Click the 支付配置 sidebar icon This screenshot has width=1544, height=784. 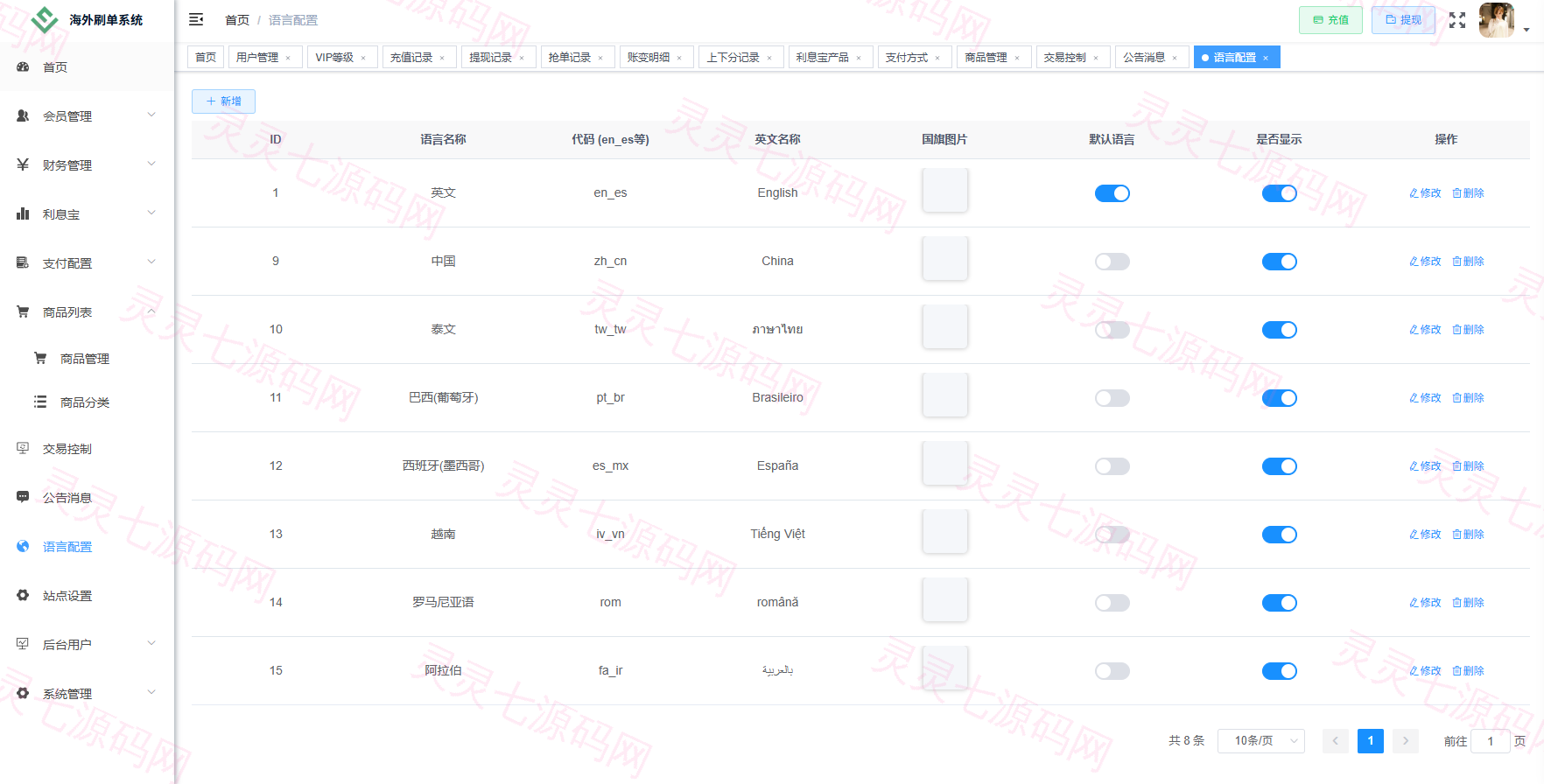23,263
